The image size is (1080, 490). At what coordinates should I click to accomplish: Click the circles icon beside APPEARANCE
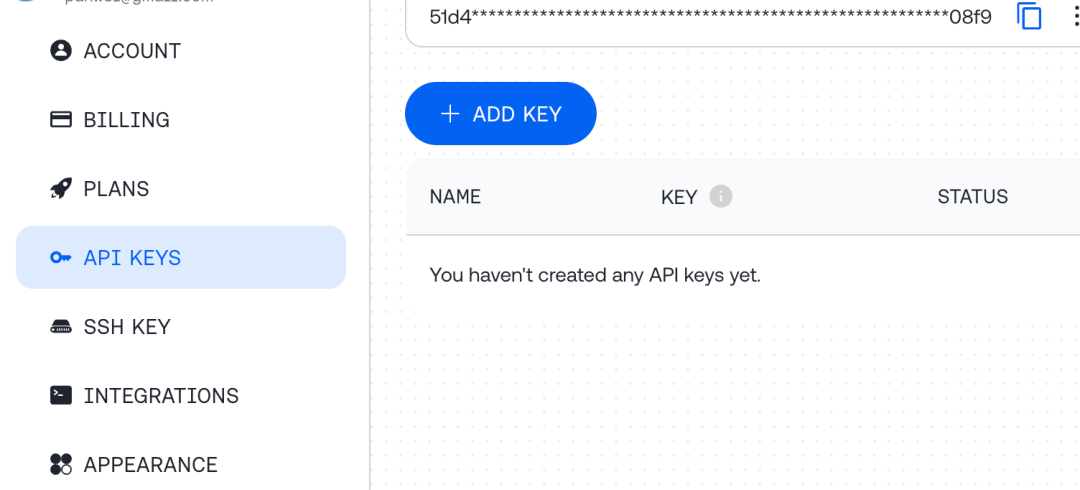(x=61, y=464)
